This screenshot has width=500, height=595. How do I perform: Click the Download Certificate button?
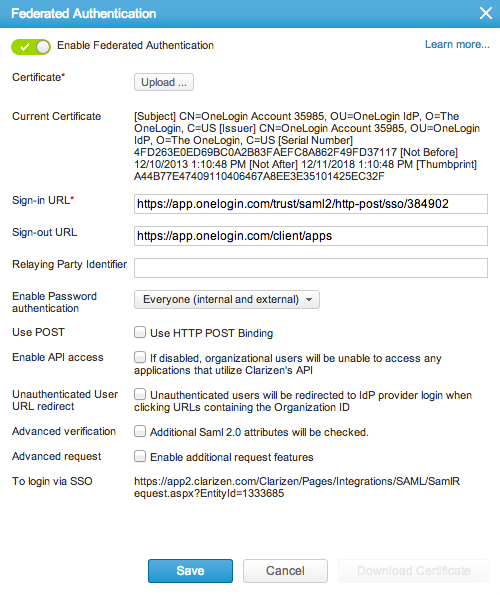pos(414,571)
